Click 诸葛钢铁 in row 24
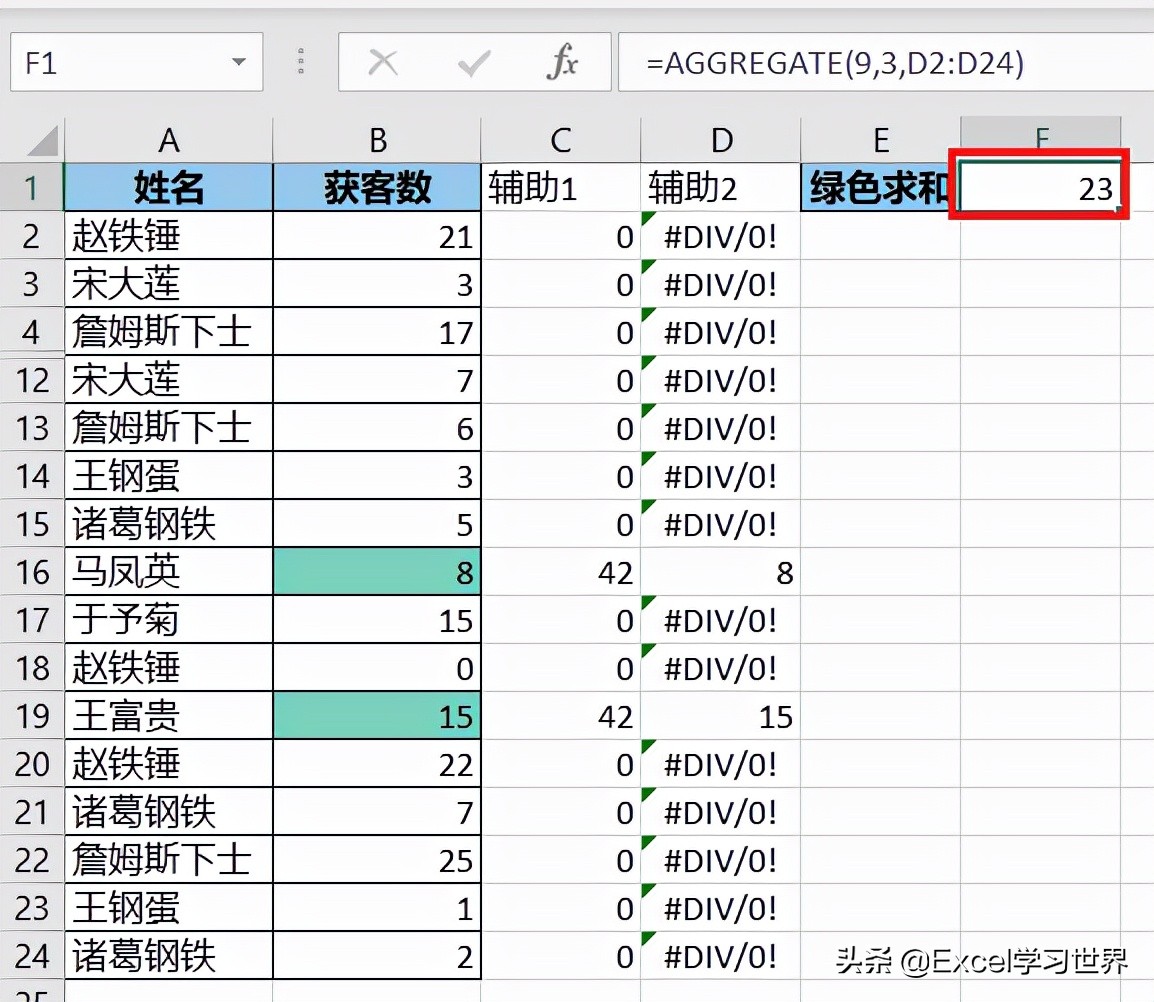Image resolution: width=1154 pixels, height=1002 pixels. 169,956
